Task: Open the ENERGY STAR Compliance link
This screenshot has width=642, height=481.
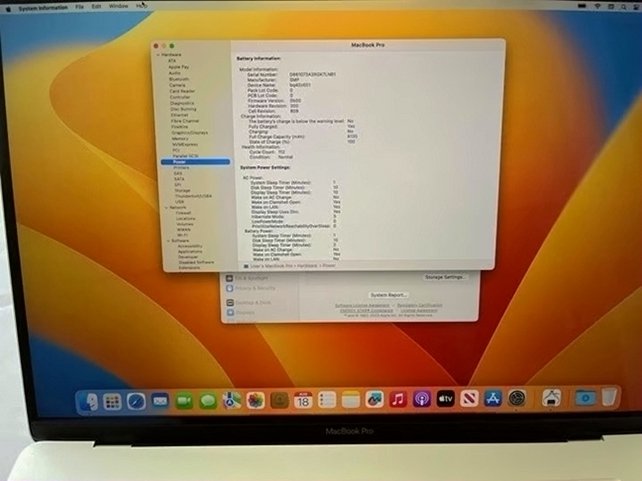Action: (366, 310)
